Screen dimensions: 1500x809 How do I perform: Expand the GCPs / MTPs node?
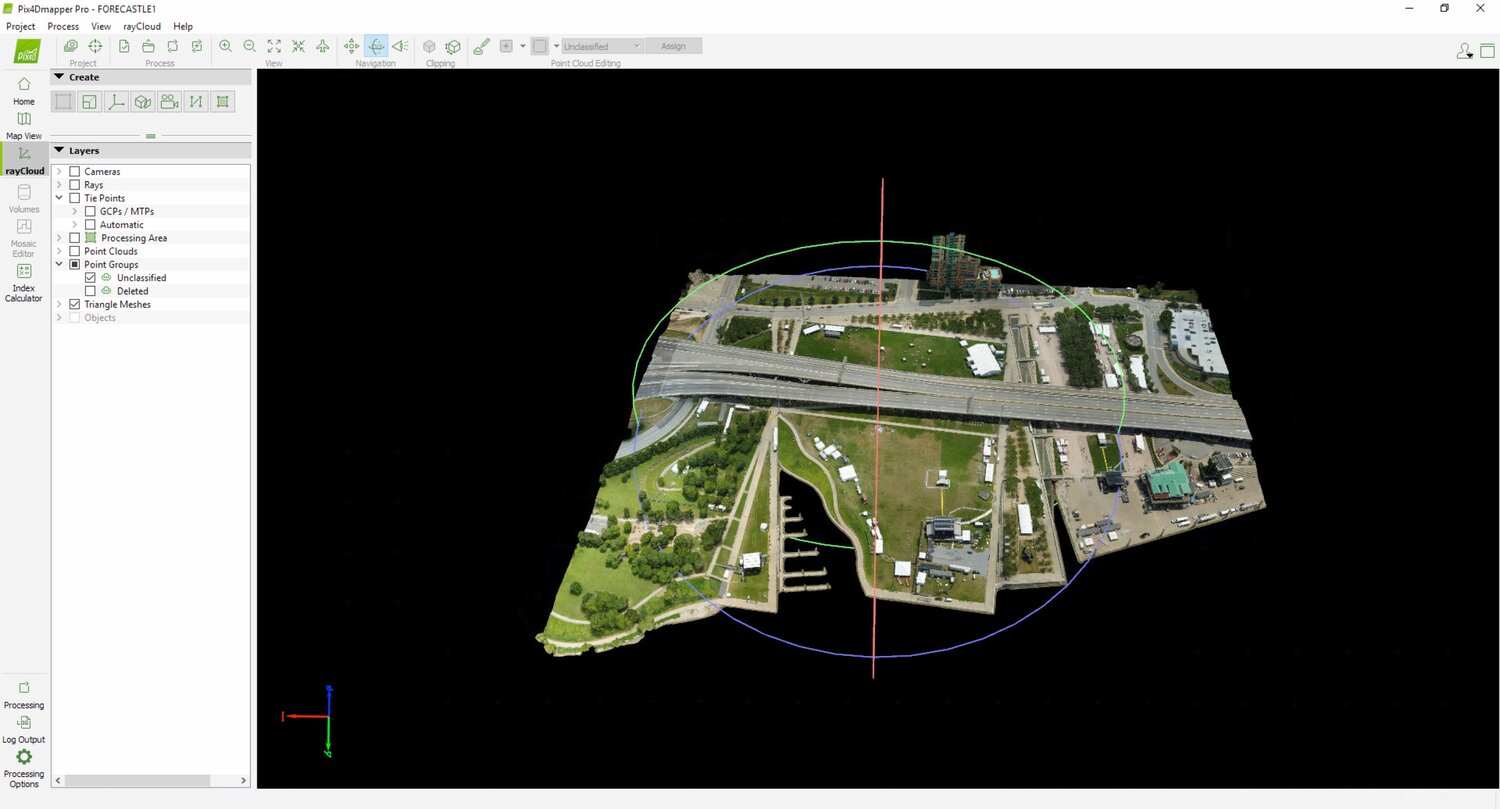click(x=75, y=212)
